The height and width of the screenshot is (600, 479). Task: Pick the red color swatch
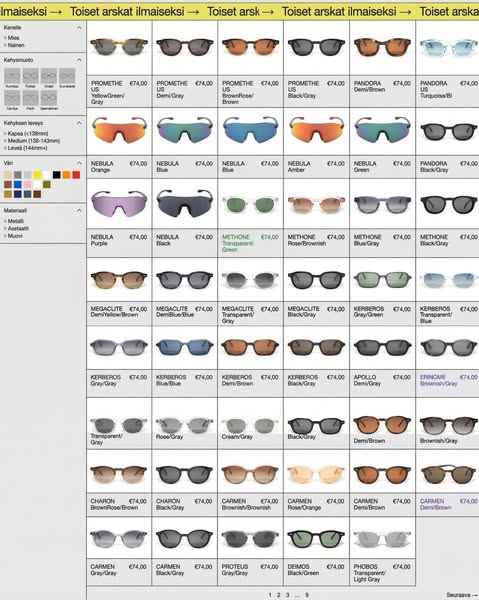(76, 175)
